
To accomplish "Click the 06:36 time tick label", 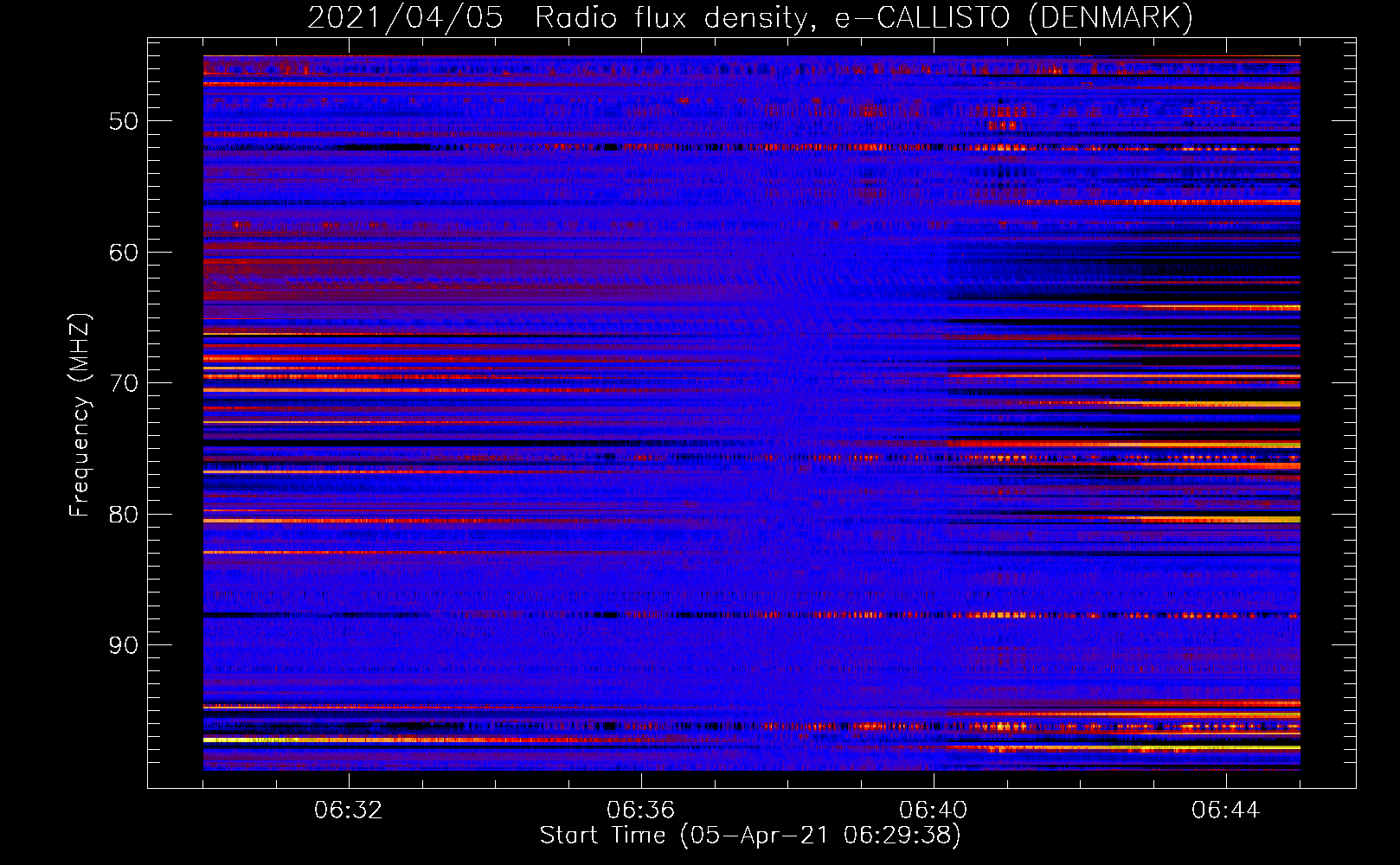I will tap(641, 811).
